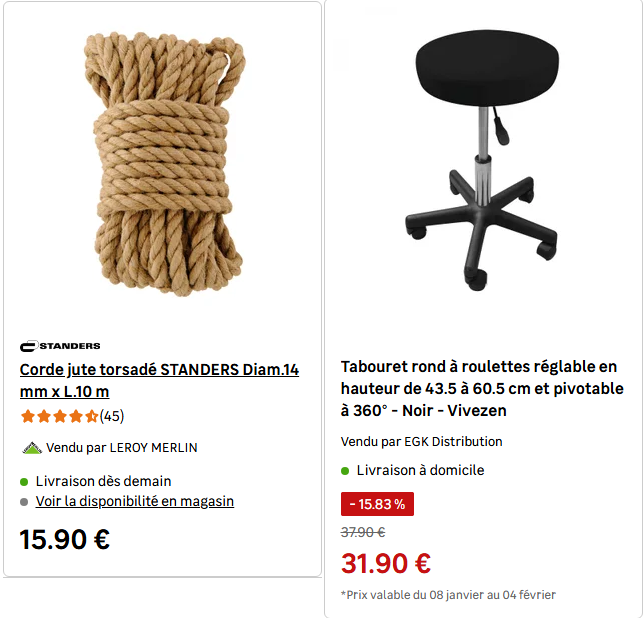This screenshot has height=624, width=643.
Task: Click the 'Livraison dès demain' delivery label
Action: point(103,481)
